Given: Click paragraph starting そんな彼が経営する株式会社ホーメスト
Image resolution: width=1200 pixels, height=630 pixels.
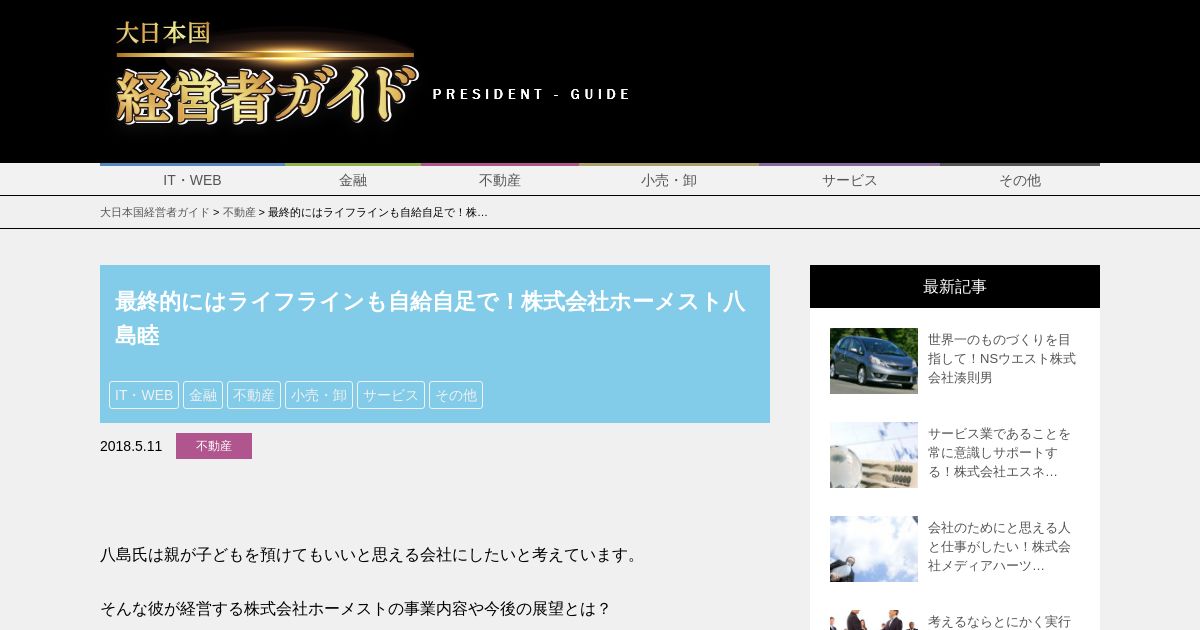Looking at the screenshot, I should click(x=355, y=609).
